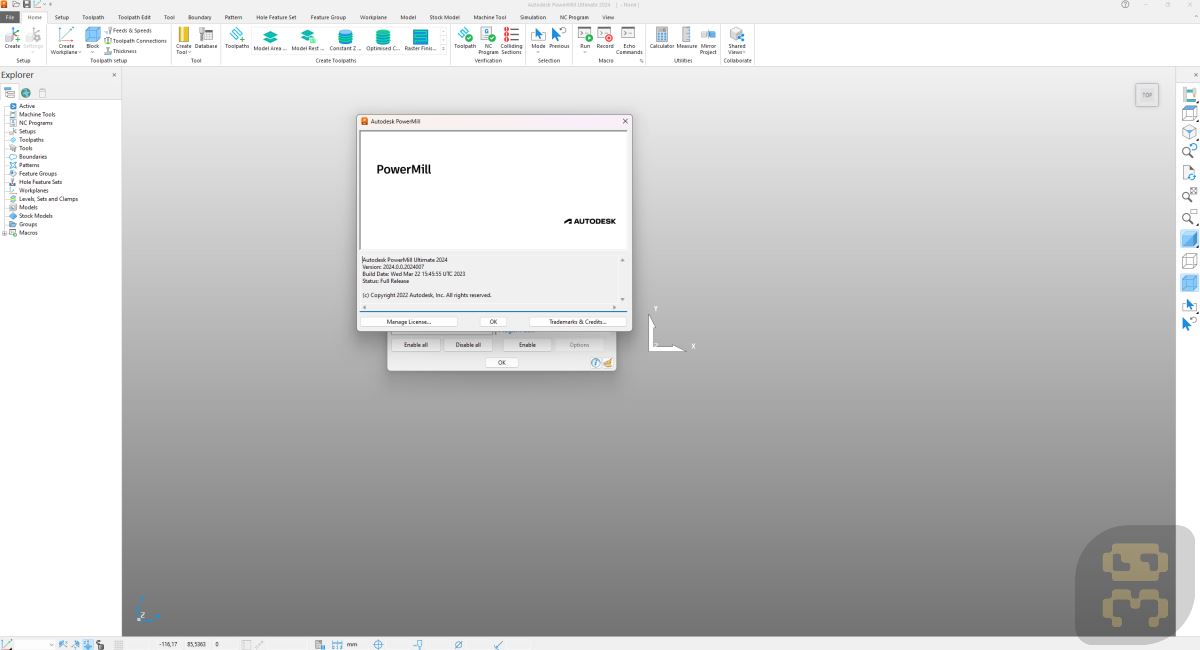Select Toolpaths in Explorer tree
Viewport: 1200px width, 650px height.
[x=31, y=140]
